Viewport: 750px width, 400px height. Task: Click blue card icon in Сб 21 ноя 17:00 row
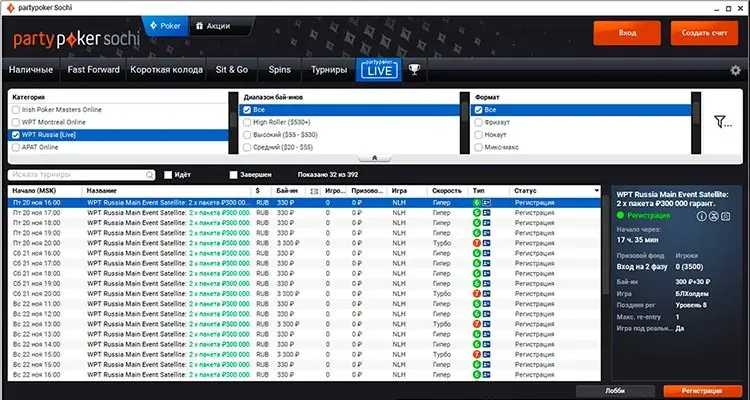click(486, 264)
